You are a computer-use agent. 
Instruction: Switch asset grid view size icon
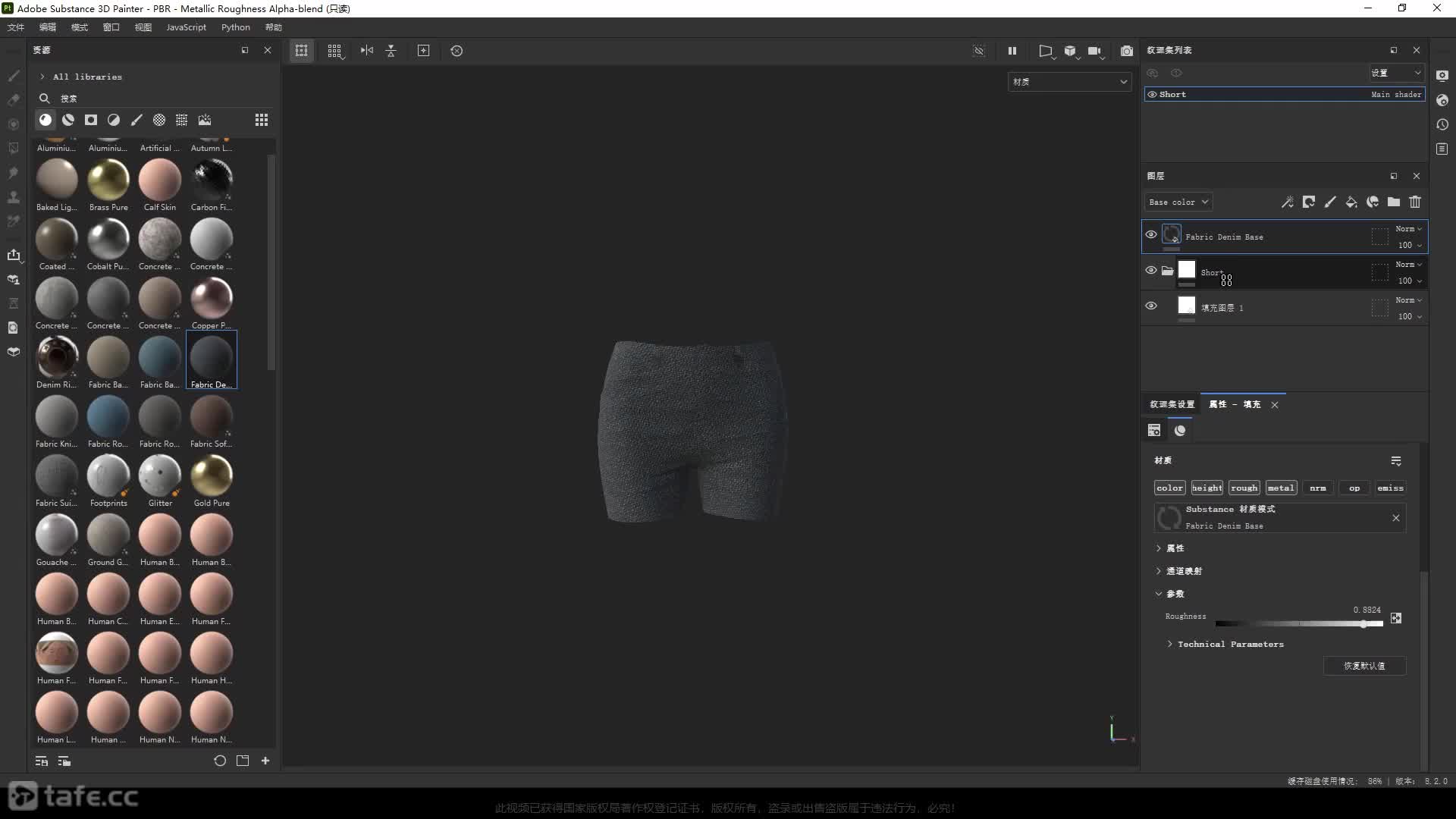(262, 120)
